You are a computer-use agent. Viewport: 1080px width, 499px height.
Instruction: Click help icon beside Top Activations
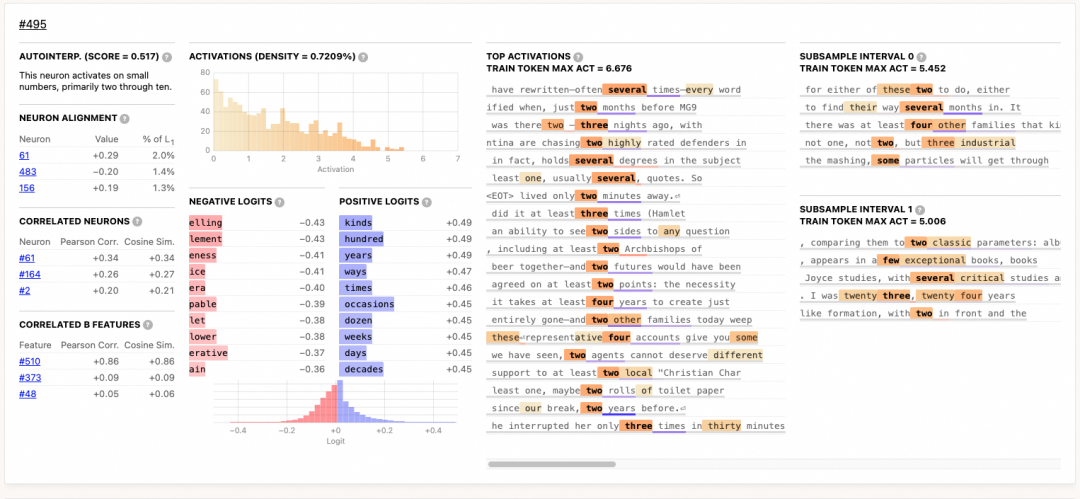(x=578, y=57)
